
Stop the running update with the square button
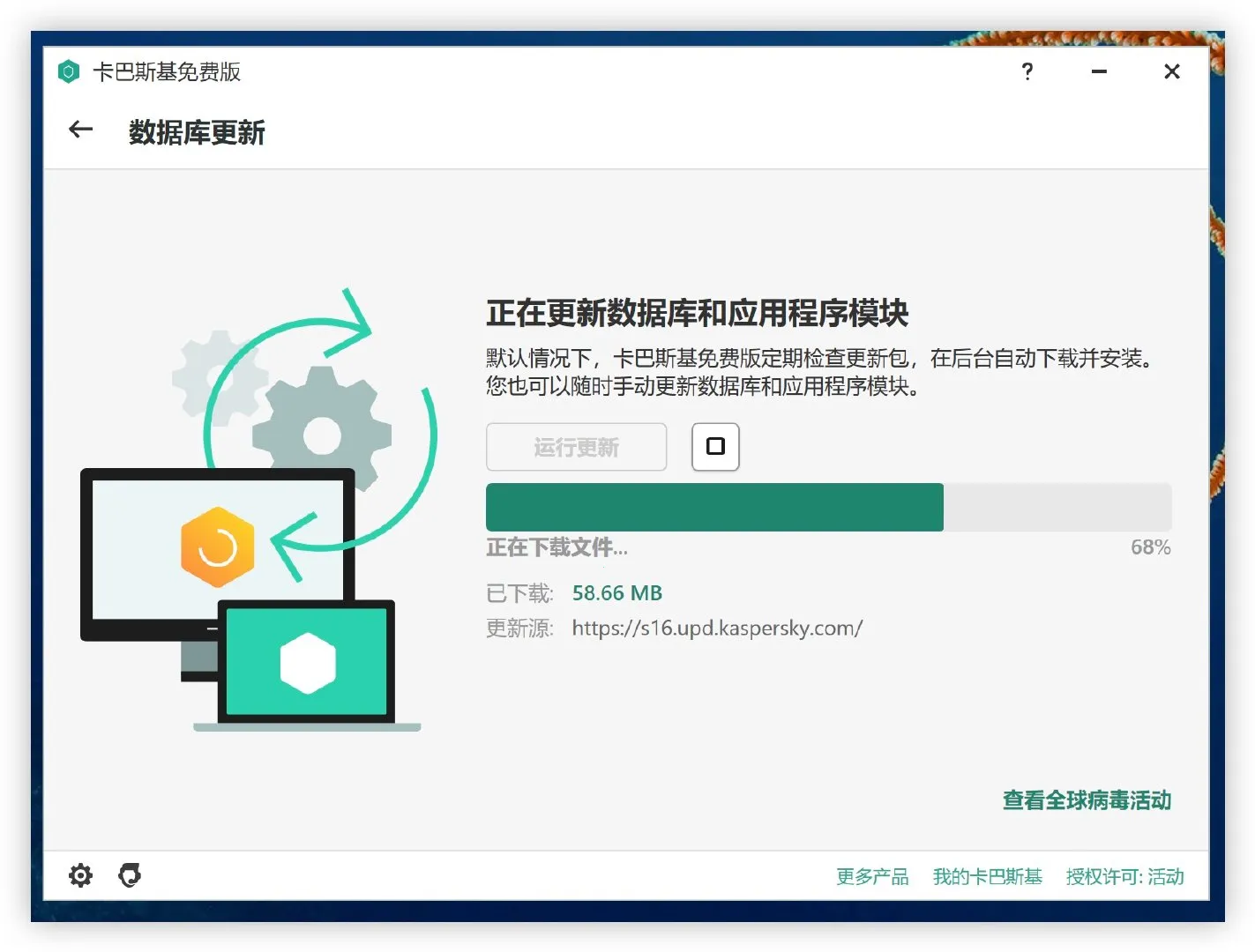point(715,447)
